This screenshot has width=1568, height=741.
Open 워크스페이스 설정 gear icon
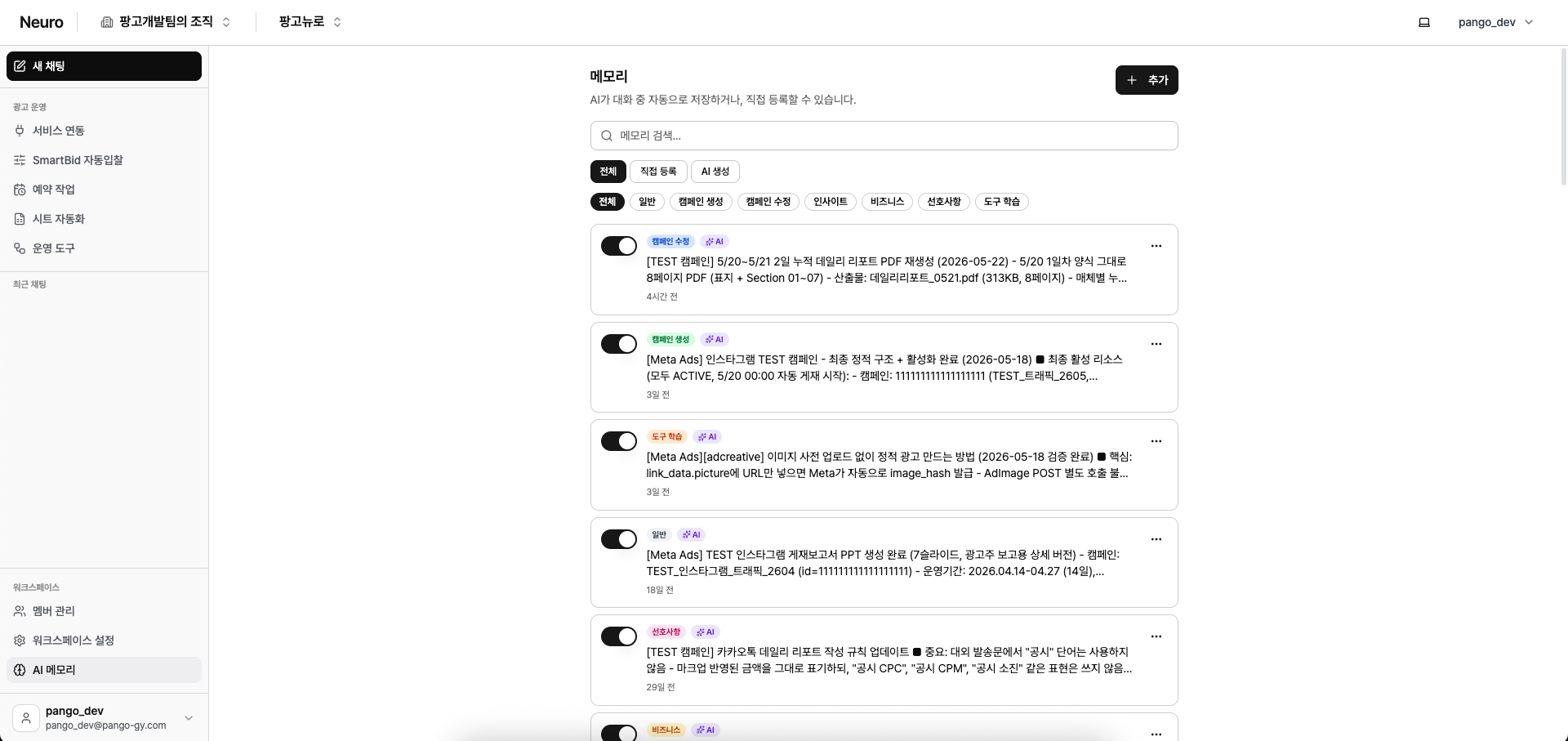(x=20, y=641)
